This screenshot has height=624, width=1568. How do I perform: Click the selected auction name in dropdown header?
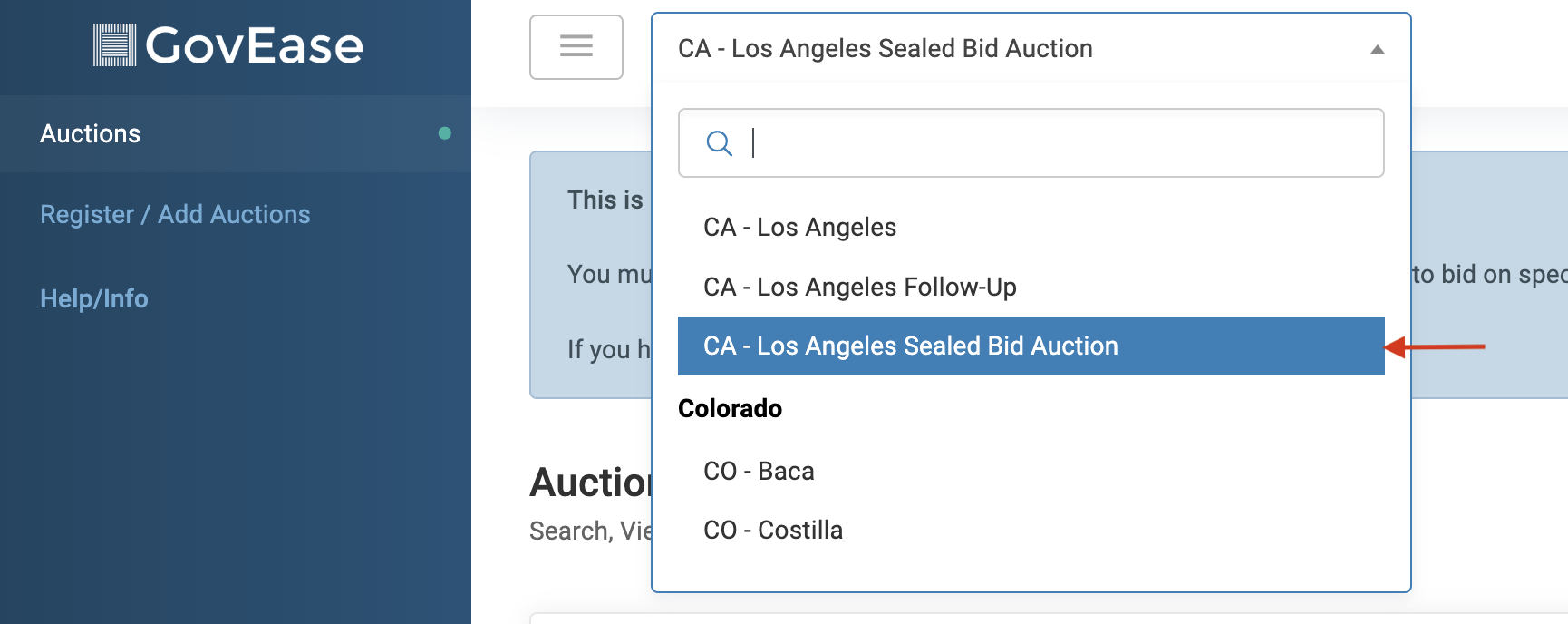pos(885,49)
